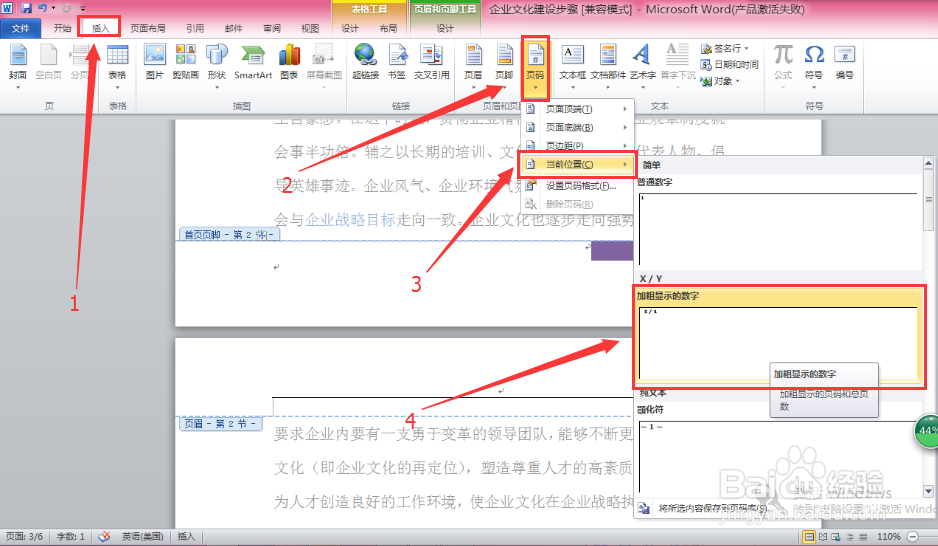Open the Footer (页脚) gallery

click(x=504, y=65)
